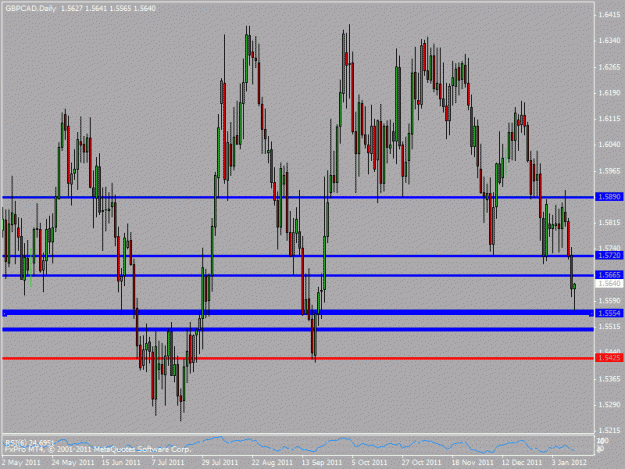Click the 12 Dec 2011 date label
This screenshot has height=469, width=625.
tap(522, 462)
